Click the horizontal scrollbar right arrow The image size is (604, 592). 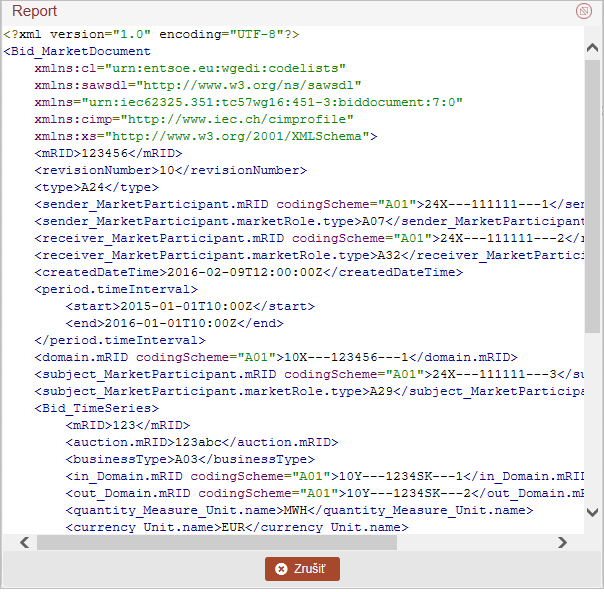click(563, 542)
